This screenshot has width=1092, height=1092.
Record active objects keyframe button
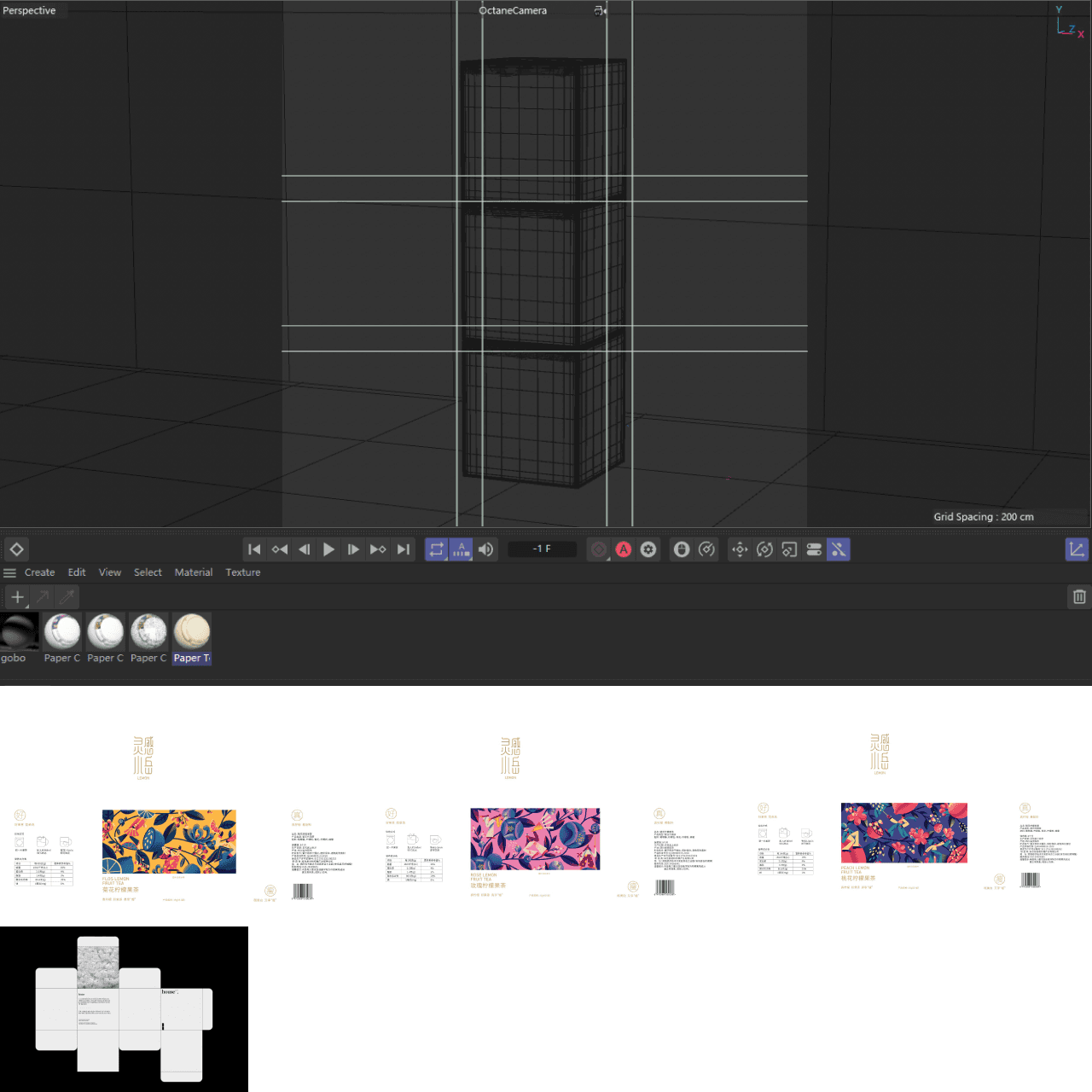(599, 549)
